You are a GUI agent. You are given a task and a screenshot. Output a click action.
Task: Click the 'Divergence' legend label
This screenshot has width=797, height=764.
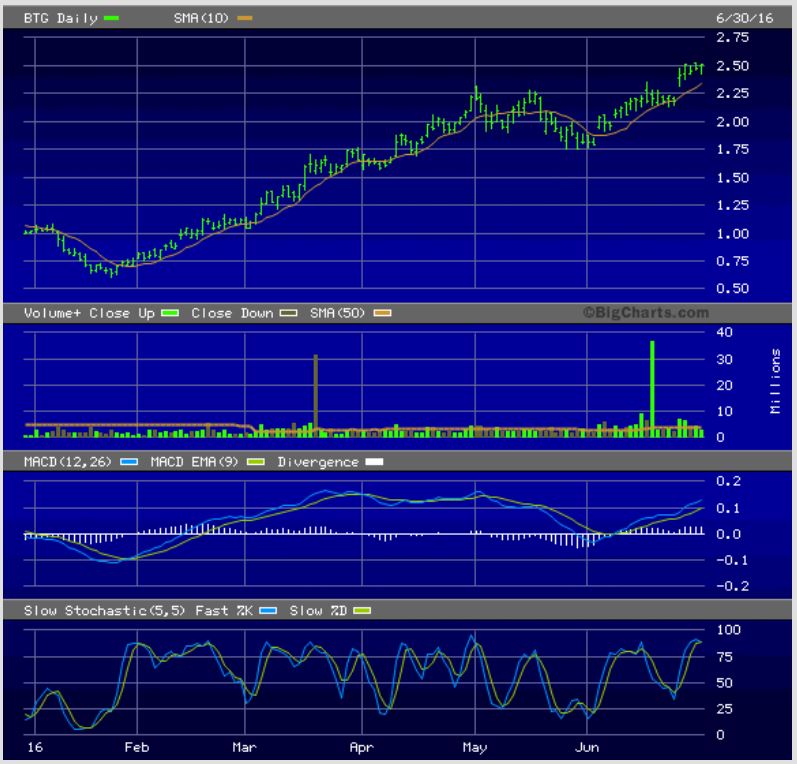(318, 462)
